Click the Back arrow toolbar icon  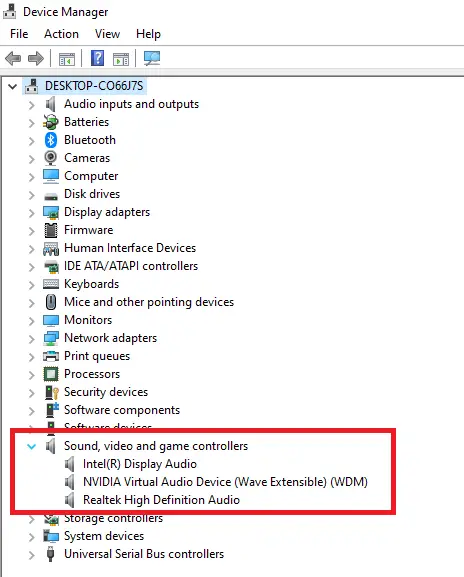tap(13, 59)
